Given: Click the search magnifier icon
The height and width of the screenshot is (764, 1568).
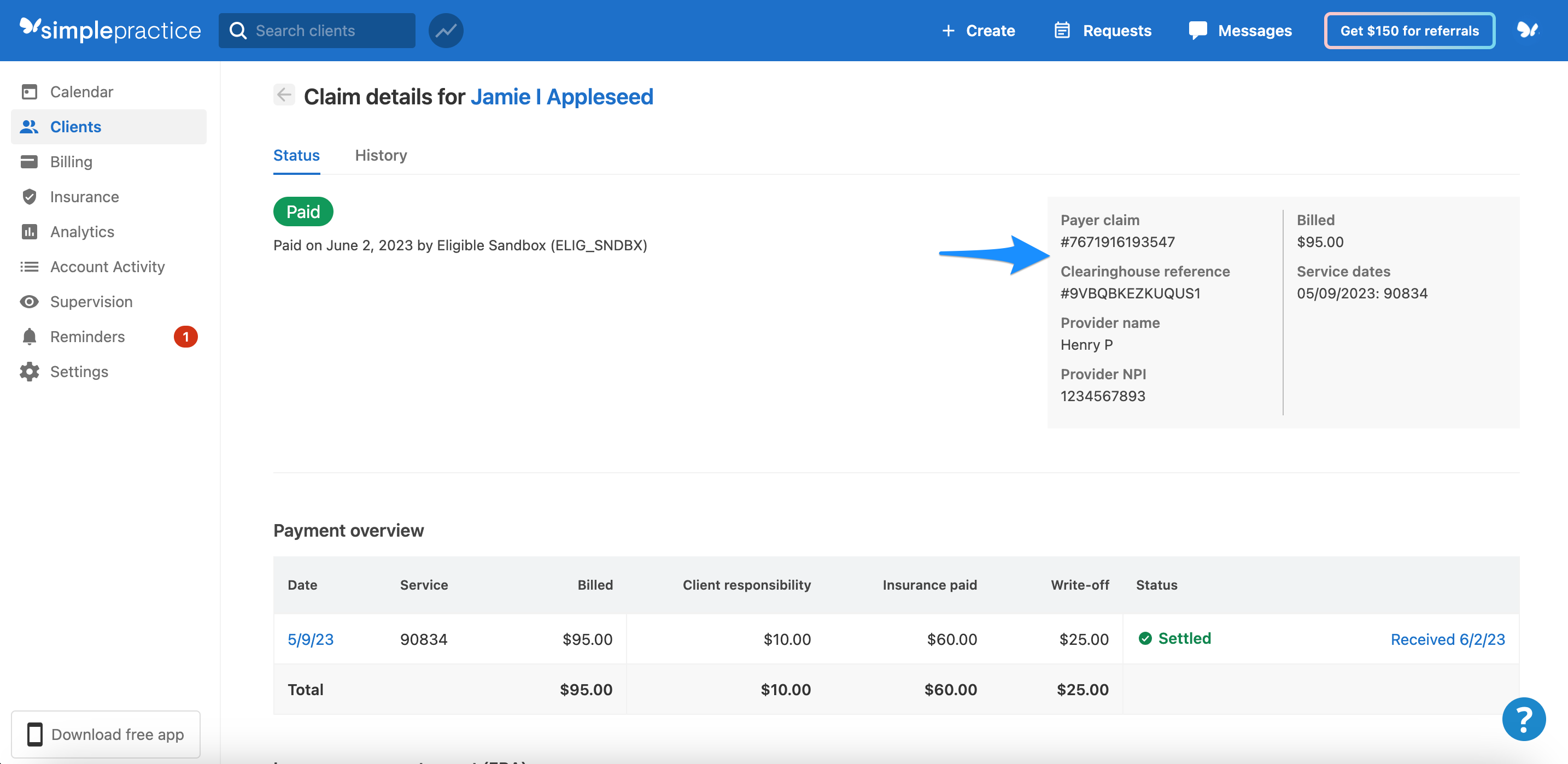Looking at the screenshot, I should 238,31.
